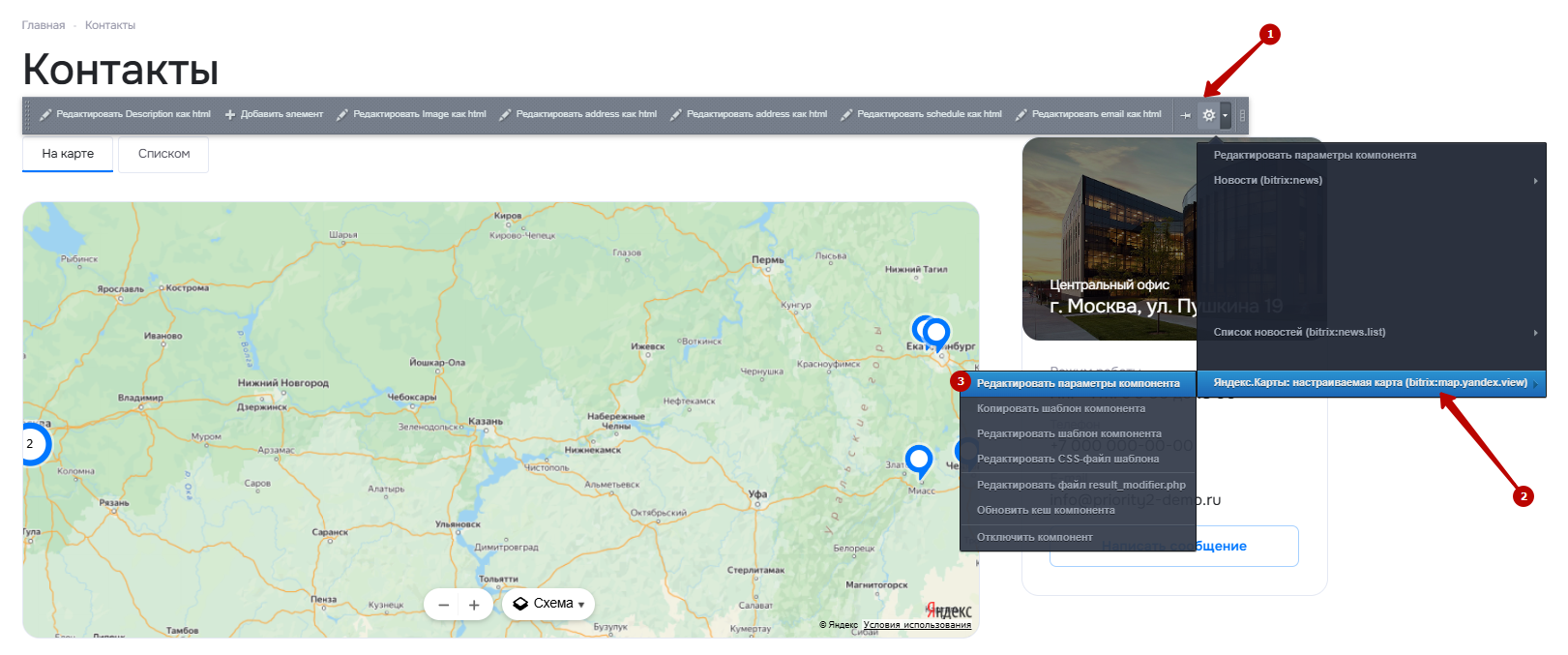Expand the dropdown arrow beside the gear icon
Viewport: 1568px width, 655px height.
tap(1226, 115)
